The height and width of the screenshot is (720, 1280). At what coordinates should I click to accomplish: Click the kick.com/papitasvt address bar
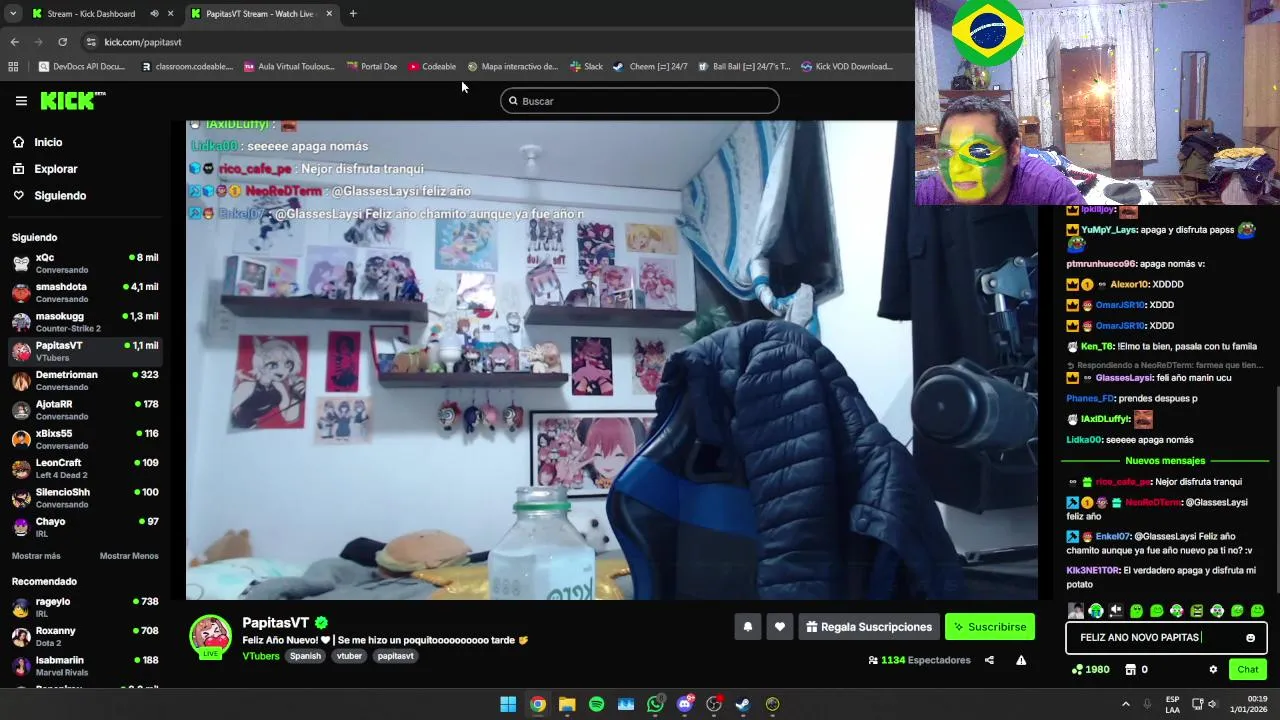coord(143,42)
